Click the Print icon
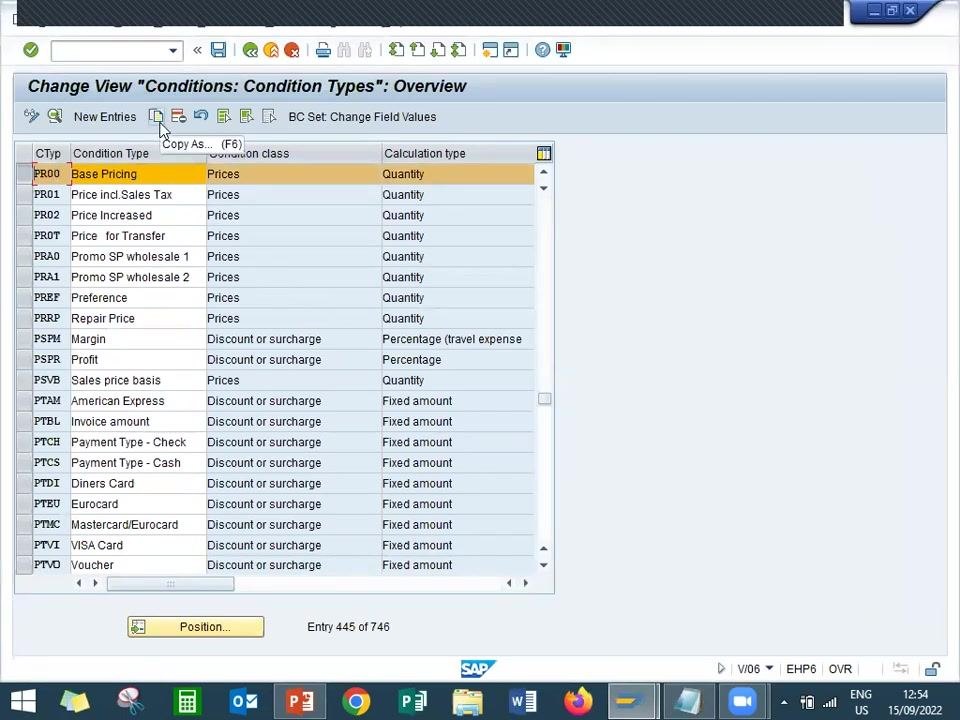Viewport: 960px width, 720px height. point(323,50)
